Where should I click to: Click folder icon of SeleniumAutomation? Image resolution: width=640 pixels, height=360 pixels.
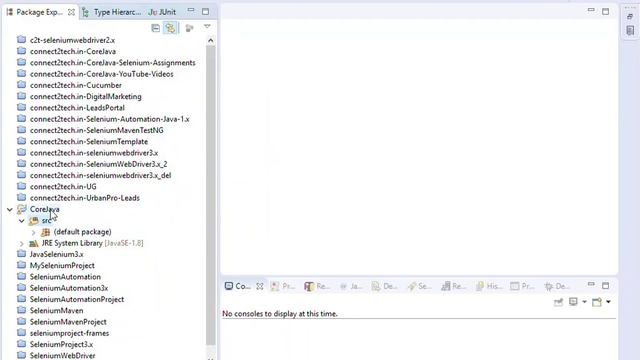[22, 277]
